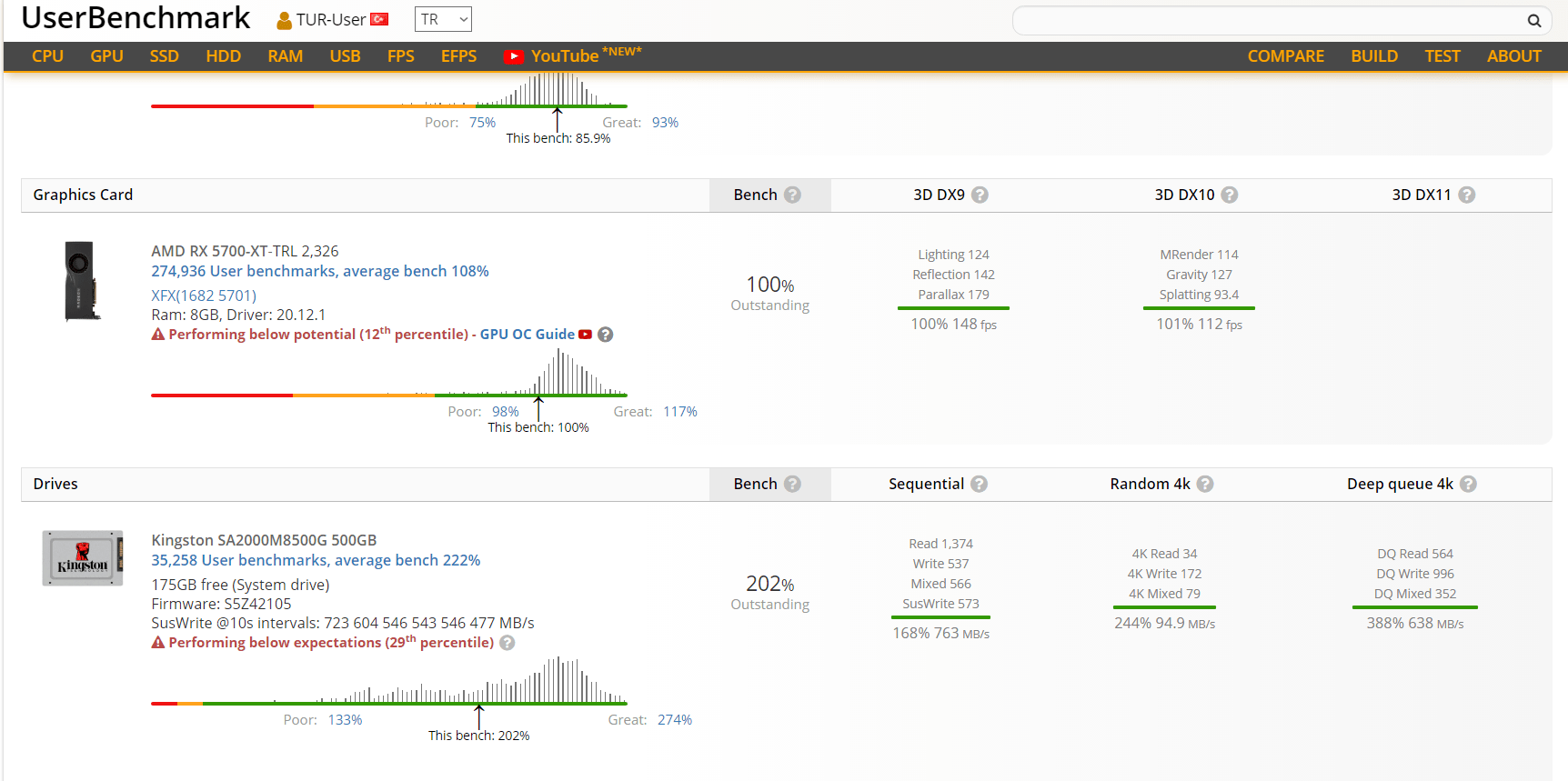The image size is (1568, 781).
Task: Open TUR-User profile link
Action: [331, 20]
